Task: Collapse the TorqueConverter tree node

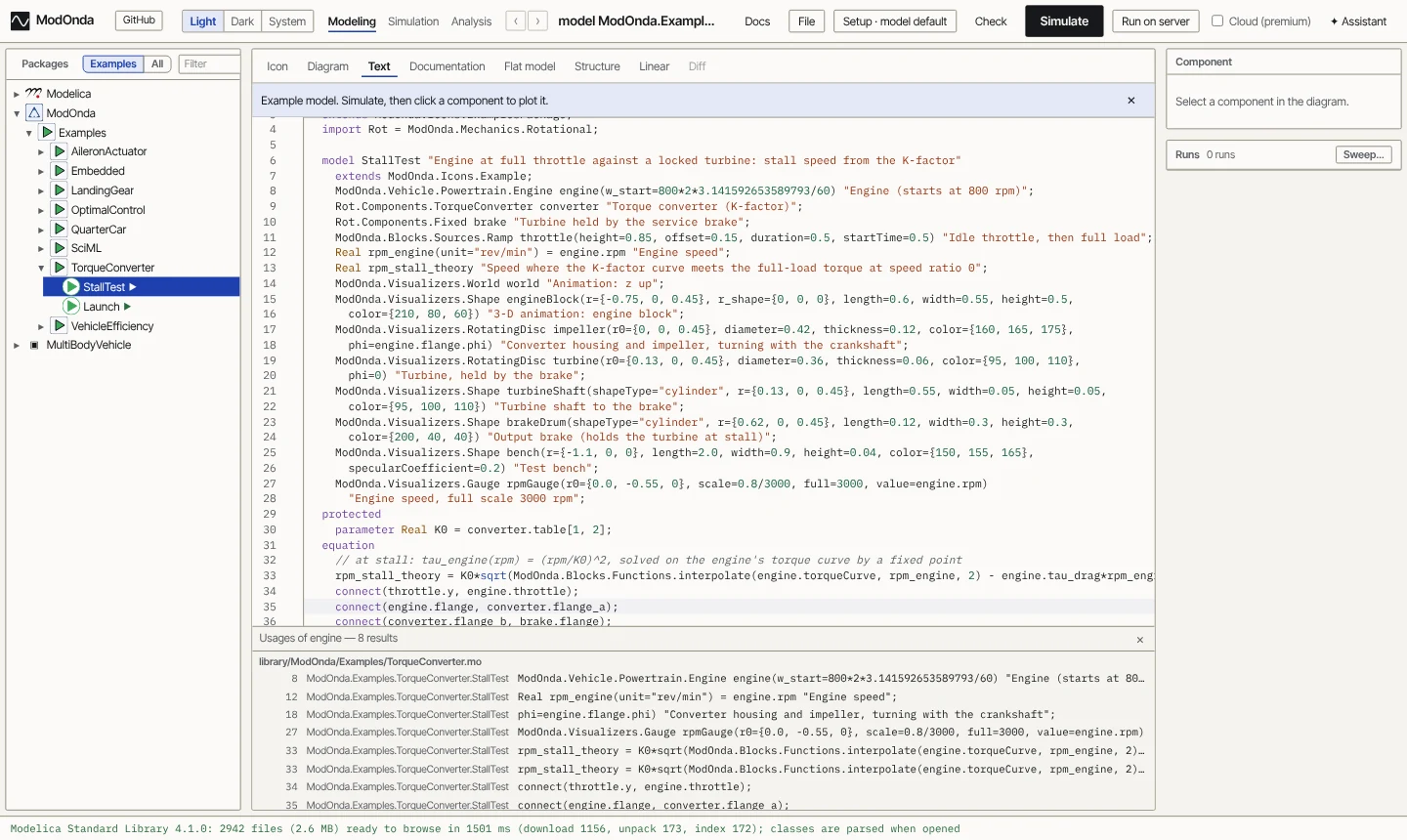Action: pos(41,268)
